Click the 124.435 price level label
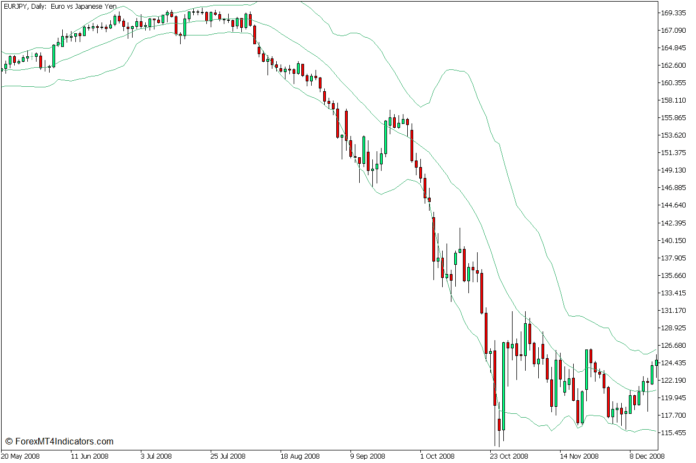Image resolution: width=696 pixels, height=463 pixels. tap(675, 362)
